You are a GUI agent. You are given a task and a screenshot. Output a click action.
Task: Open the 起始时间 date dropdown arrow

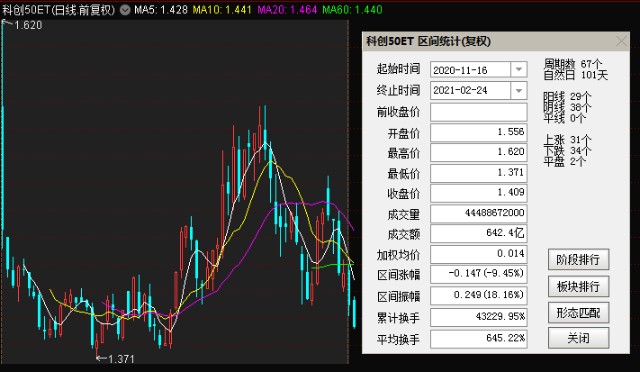coord(519,69)
